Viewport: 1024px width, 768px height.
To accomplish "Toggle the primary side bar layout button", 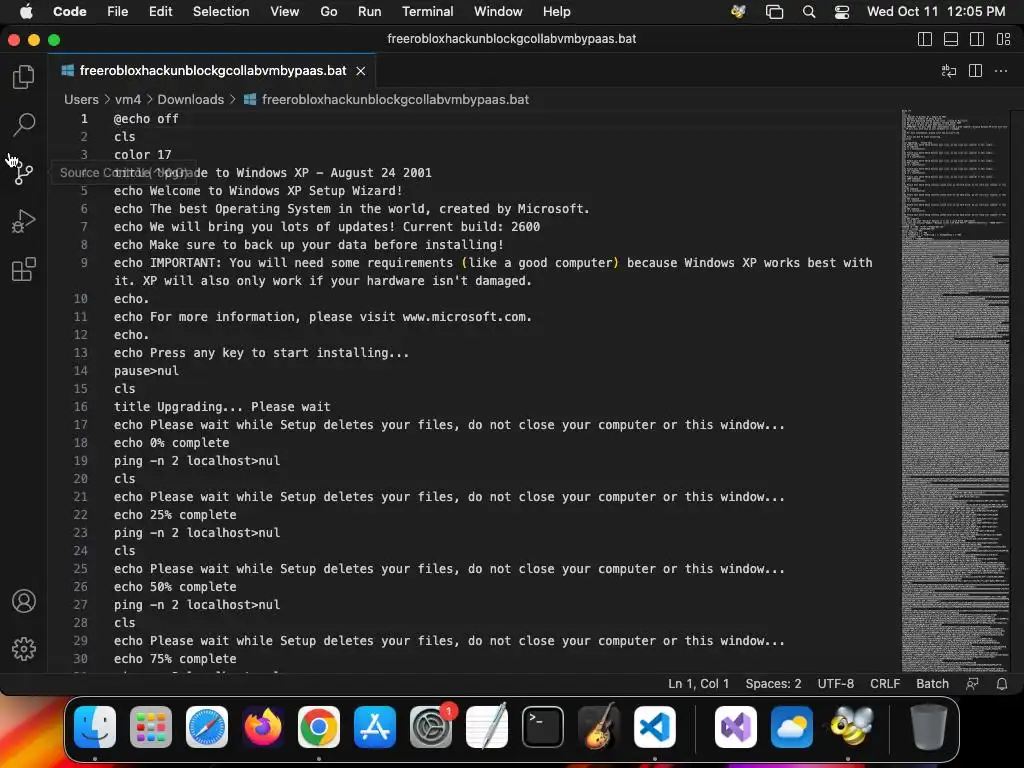I will click(x=925, y=39).
